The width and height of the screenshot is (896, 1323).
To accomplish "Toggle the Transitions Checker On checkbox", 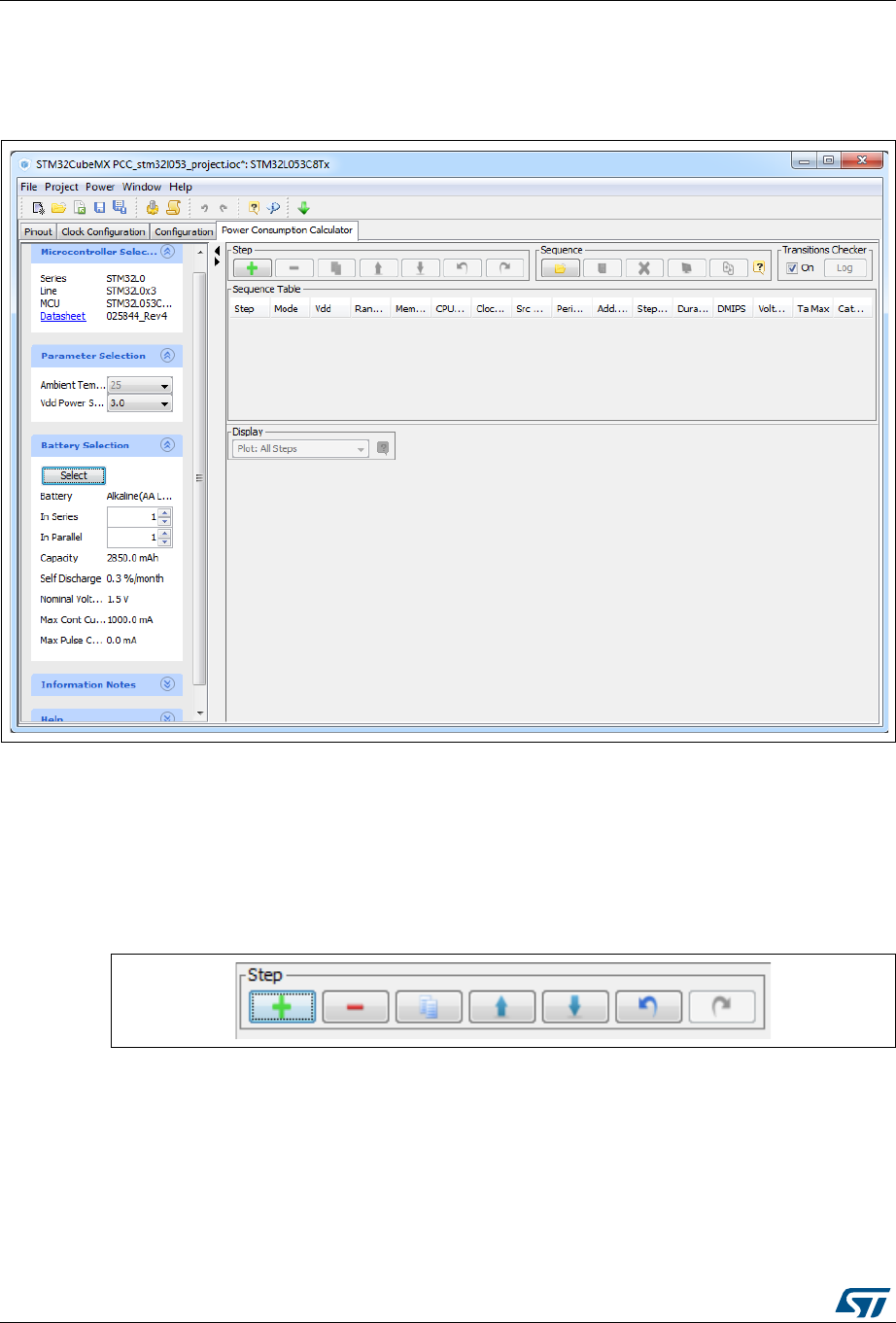I will point(792,268).
